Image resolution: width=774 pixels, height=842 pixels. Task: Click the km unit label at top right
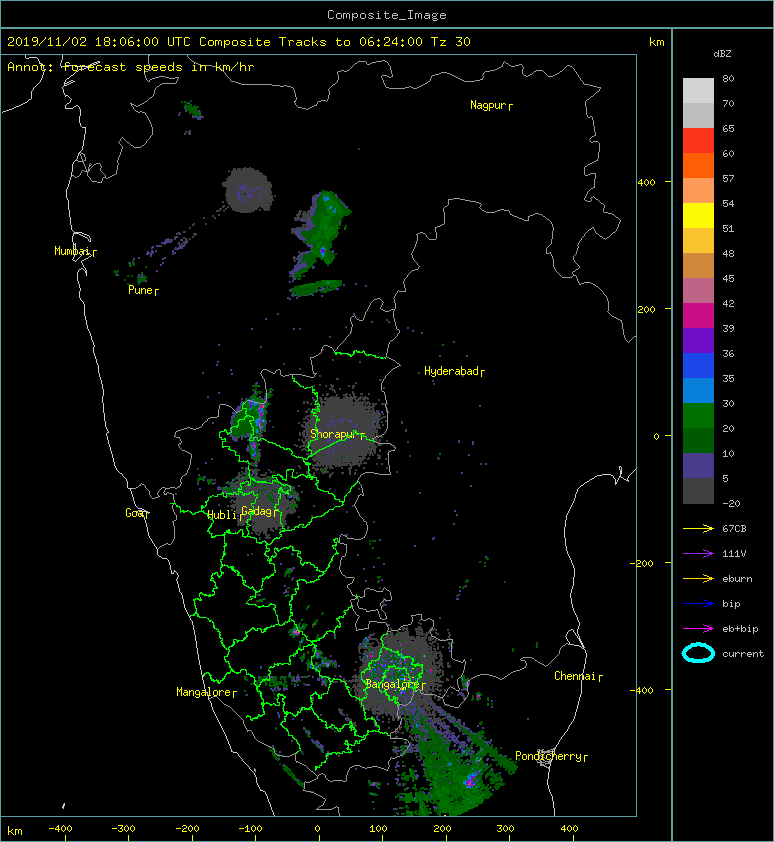(x=656, y=42)
